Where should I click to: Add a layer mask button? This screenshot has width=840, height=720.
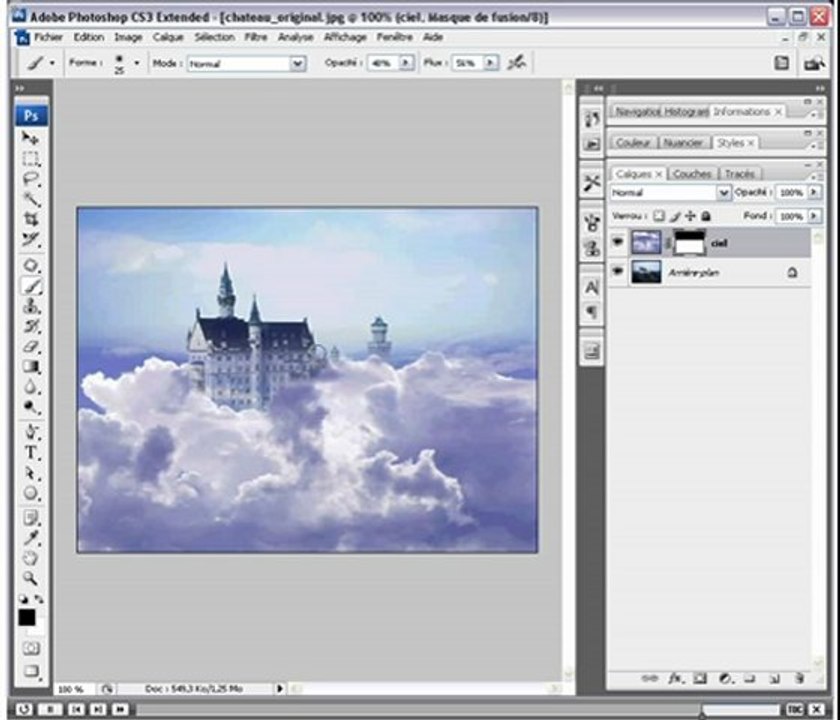pos(700,679)
